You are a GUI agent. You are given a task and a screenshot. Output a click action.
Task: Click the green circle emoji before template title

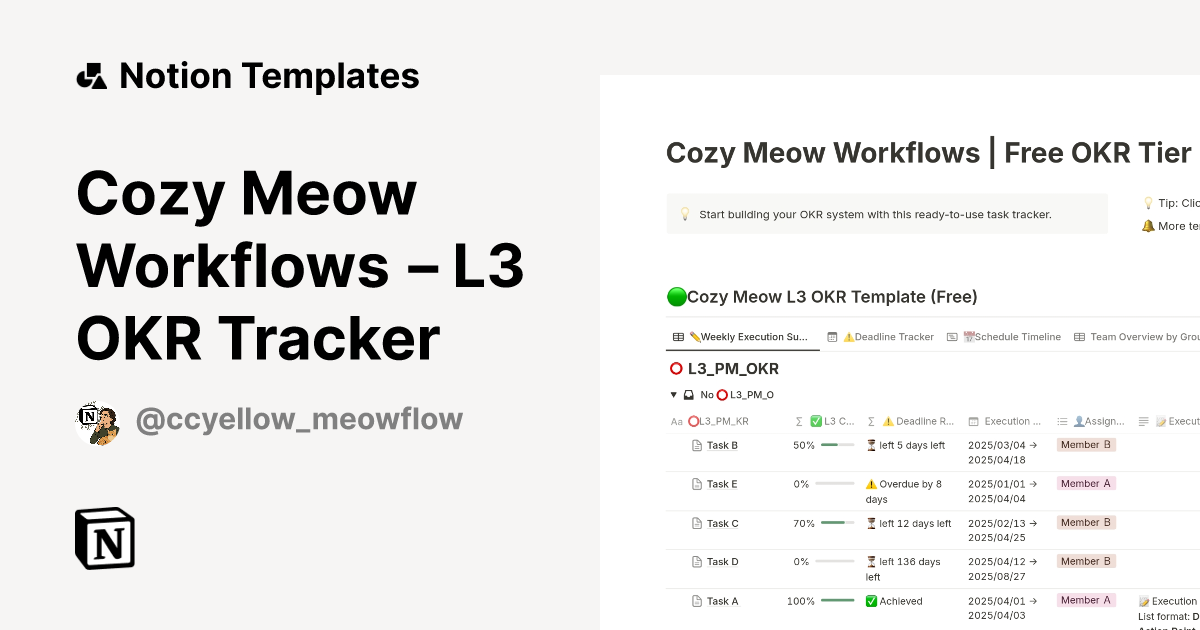[x=676, y=296]
